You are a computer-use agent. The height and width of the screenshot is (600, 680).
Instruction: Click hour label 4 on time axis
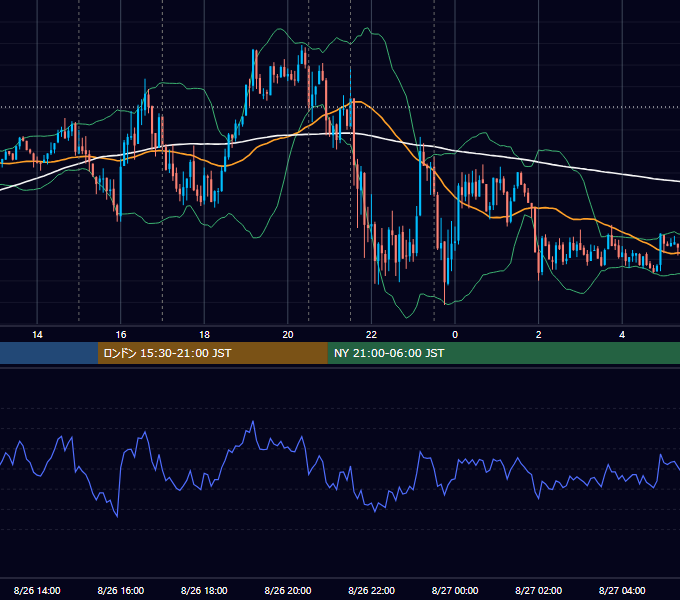(x=622, y=335)
